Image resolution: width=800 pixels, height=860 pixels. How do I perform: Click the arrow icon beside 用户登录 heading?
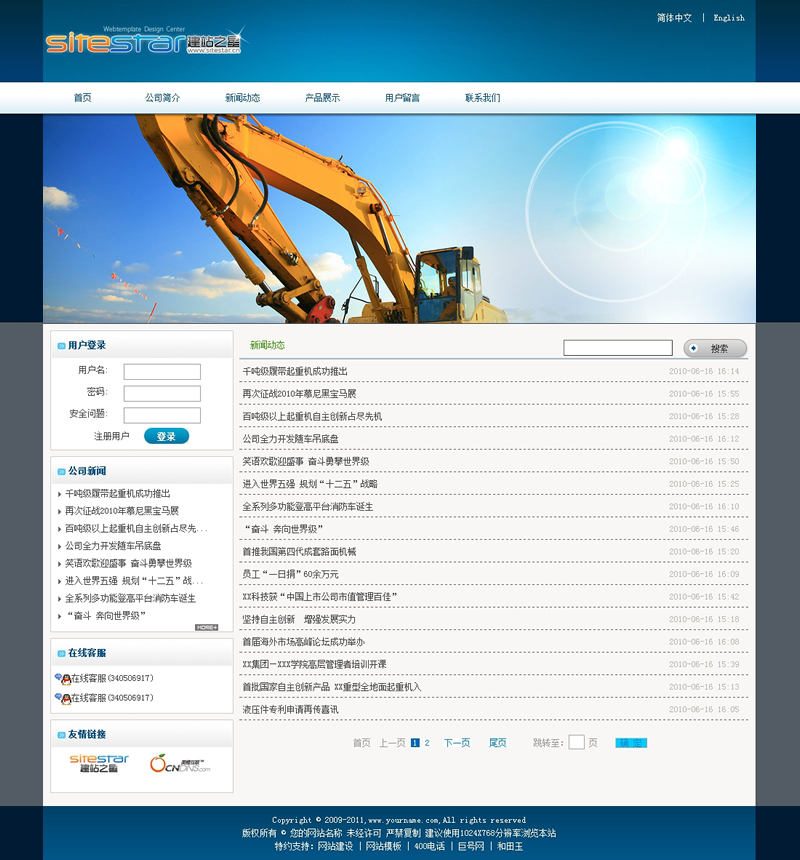point(61,346)
